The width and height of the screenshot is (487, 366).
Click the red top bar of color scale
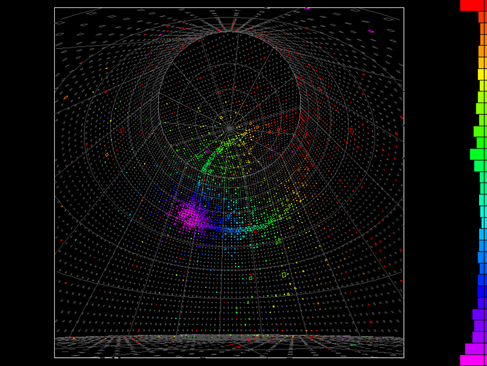(x=472, y=5)
